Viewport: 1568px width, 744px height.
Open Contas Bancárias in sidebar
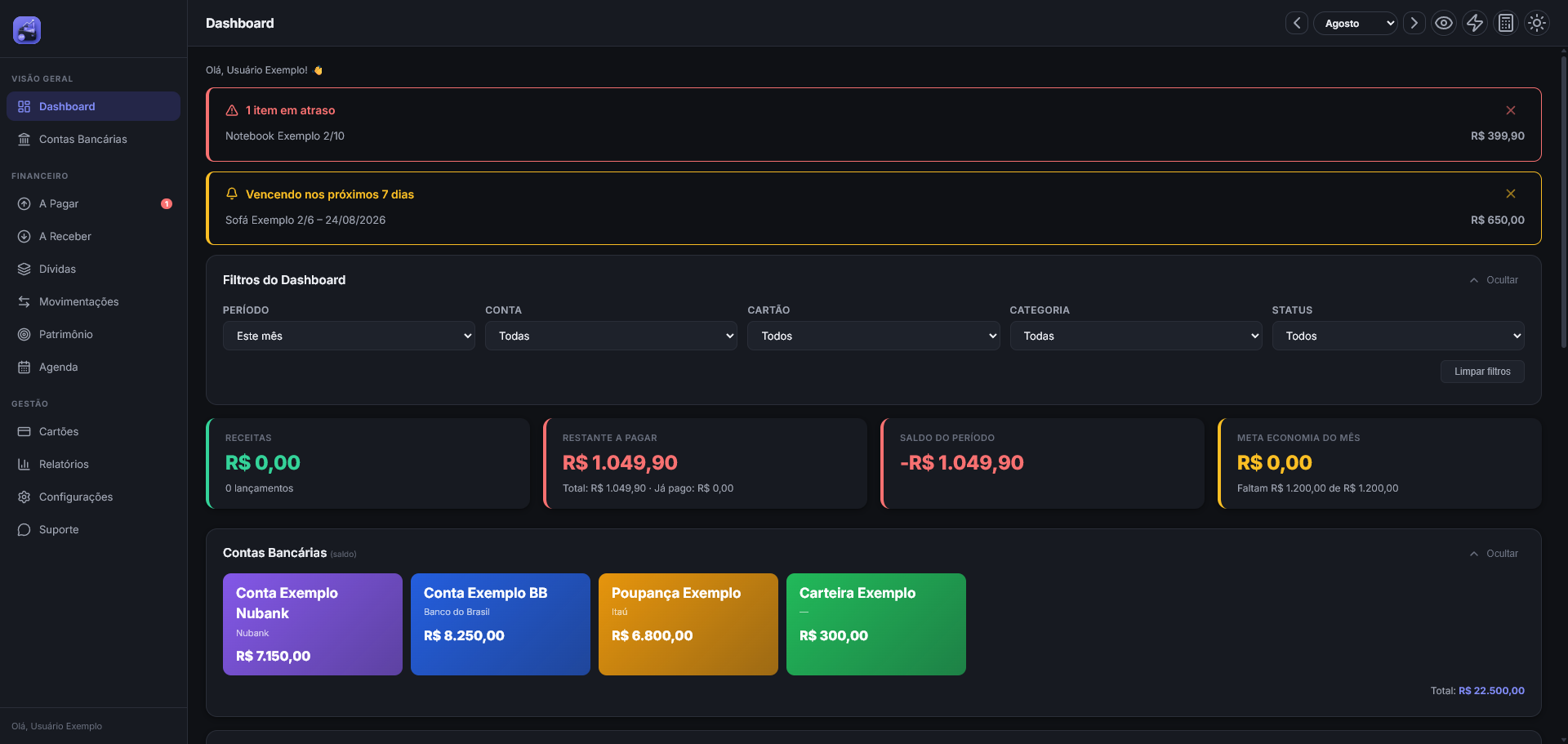coord(93,139)
